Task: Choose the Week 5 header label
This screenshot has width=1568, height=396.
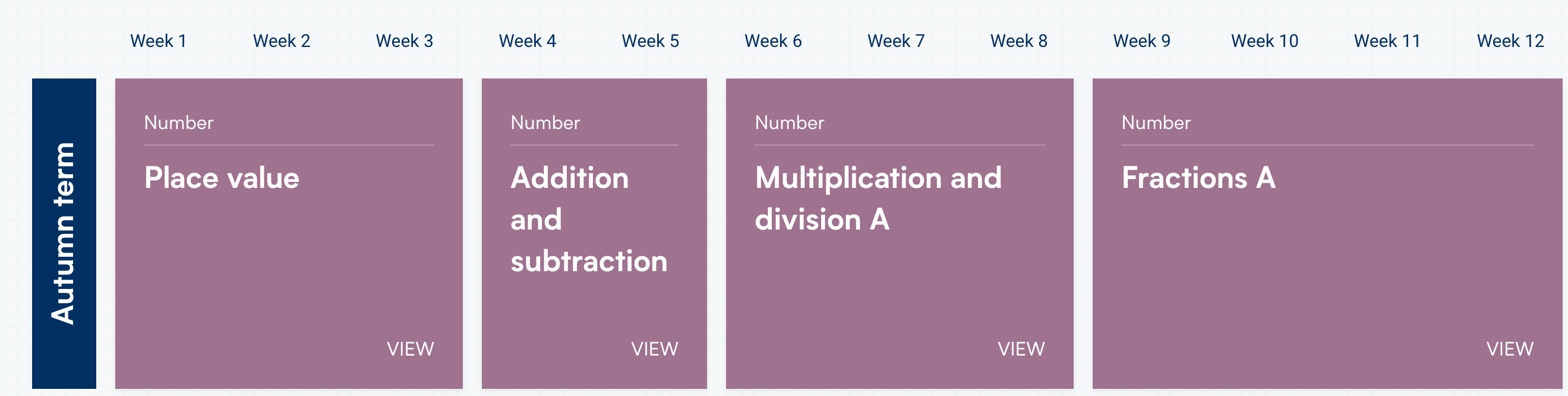Action: coord(650,41)
